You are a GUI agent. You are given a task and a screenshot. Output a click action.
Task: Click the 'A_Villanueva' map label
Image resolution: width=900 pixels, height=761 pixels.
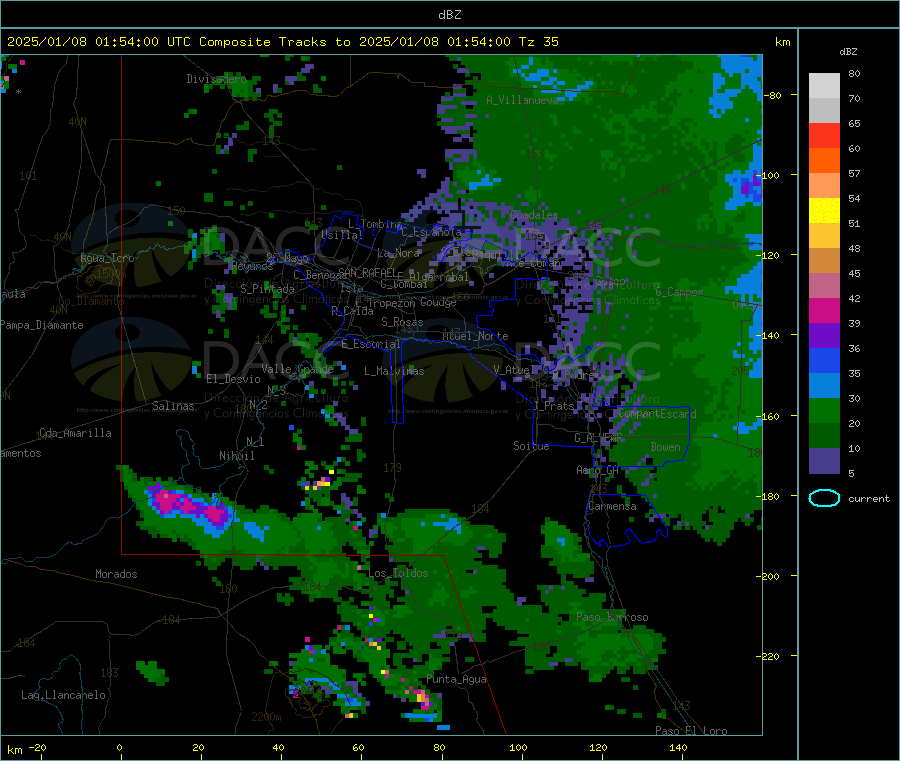(522, 100)
